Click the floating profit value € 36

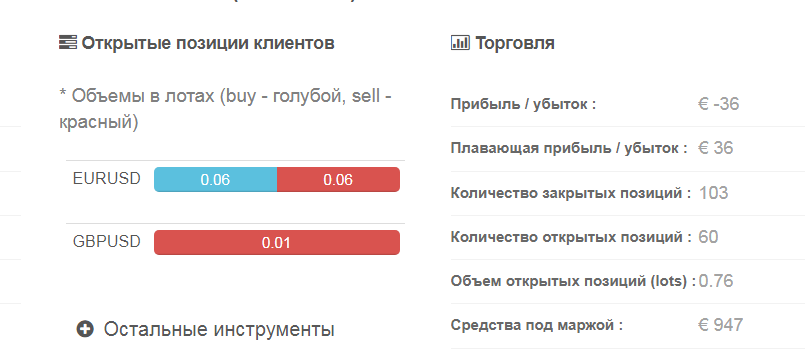coord(716,148)
